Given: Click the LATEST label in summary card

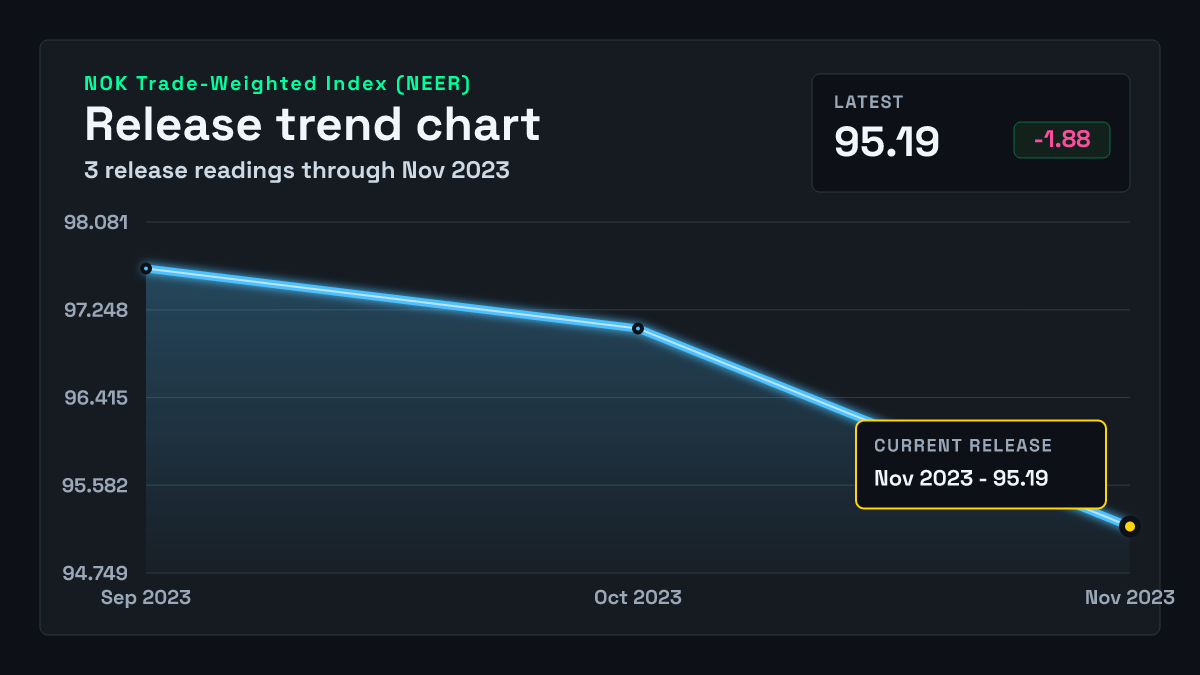Looking at the screenshot, I should click(869, 102).
